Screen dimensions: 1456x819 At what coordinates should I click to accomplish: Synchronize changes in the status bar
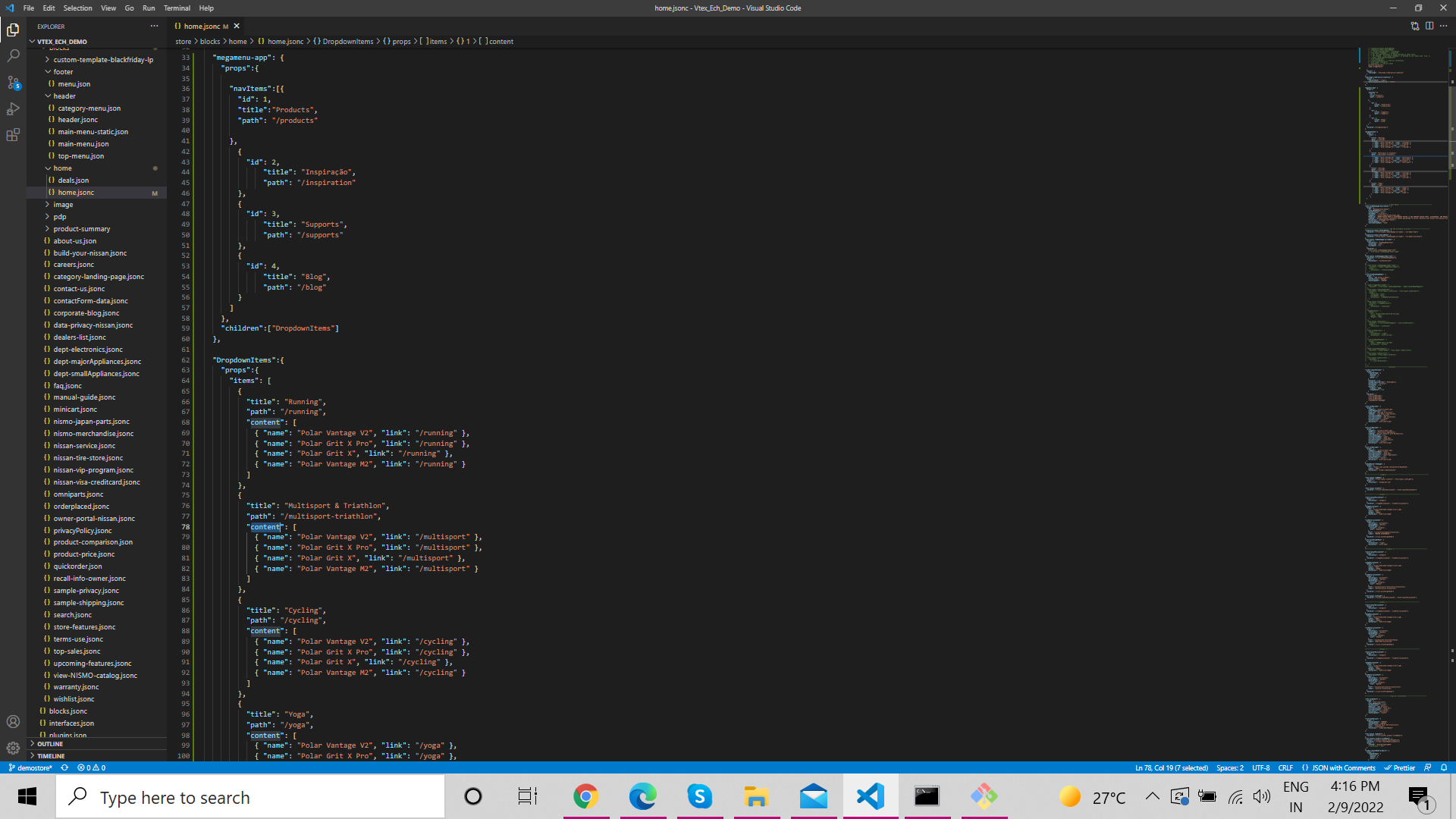click(64, 767)
